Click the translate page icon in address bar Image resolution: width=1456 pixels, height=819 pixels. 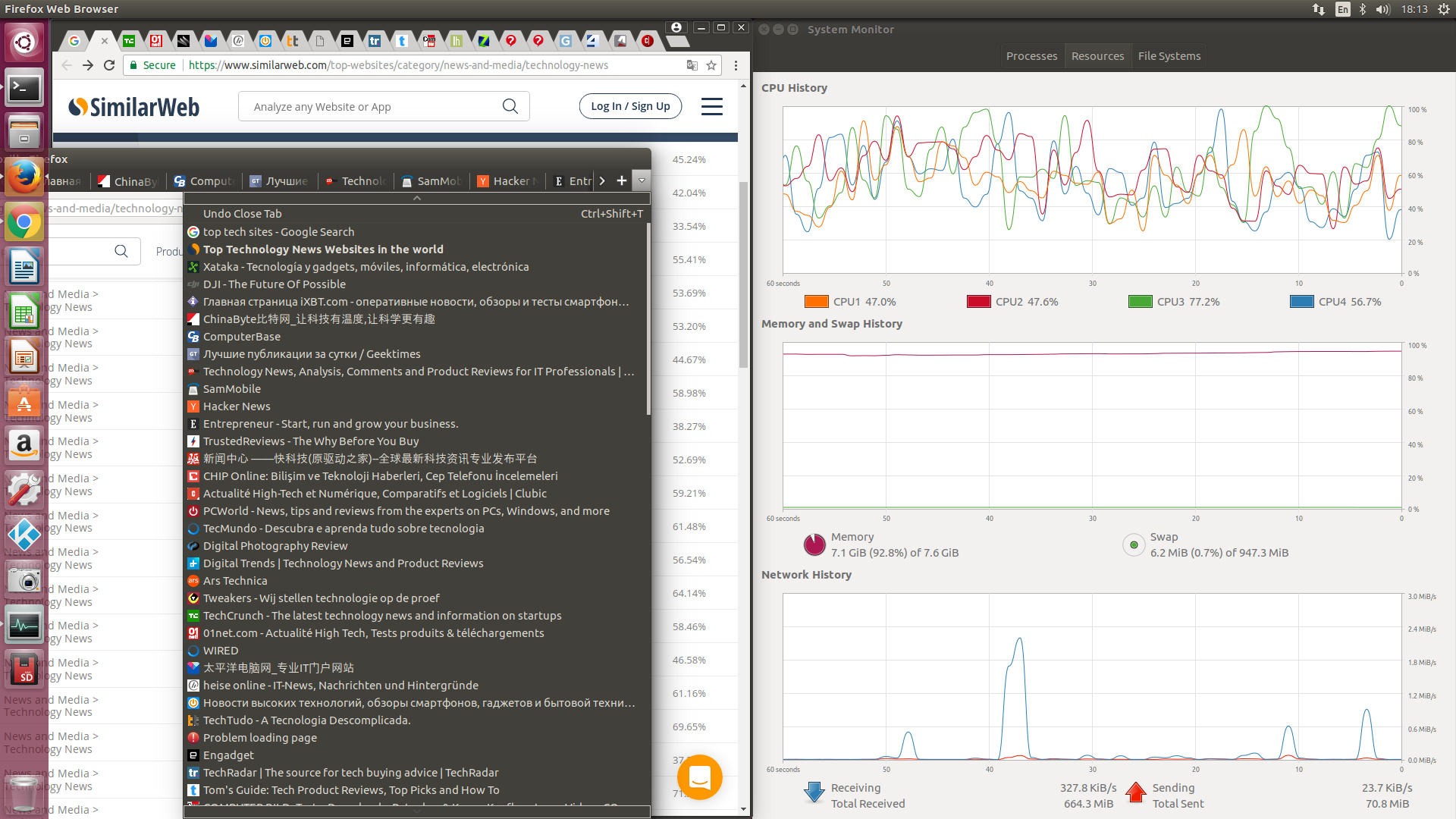tap(692, 65)
